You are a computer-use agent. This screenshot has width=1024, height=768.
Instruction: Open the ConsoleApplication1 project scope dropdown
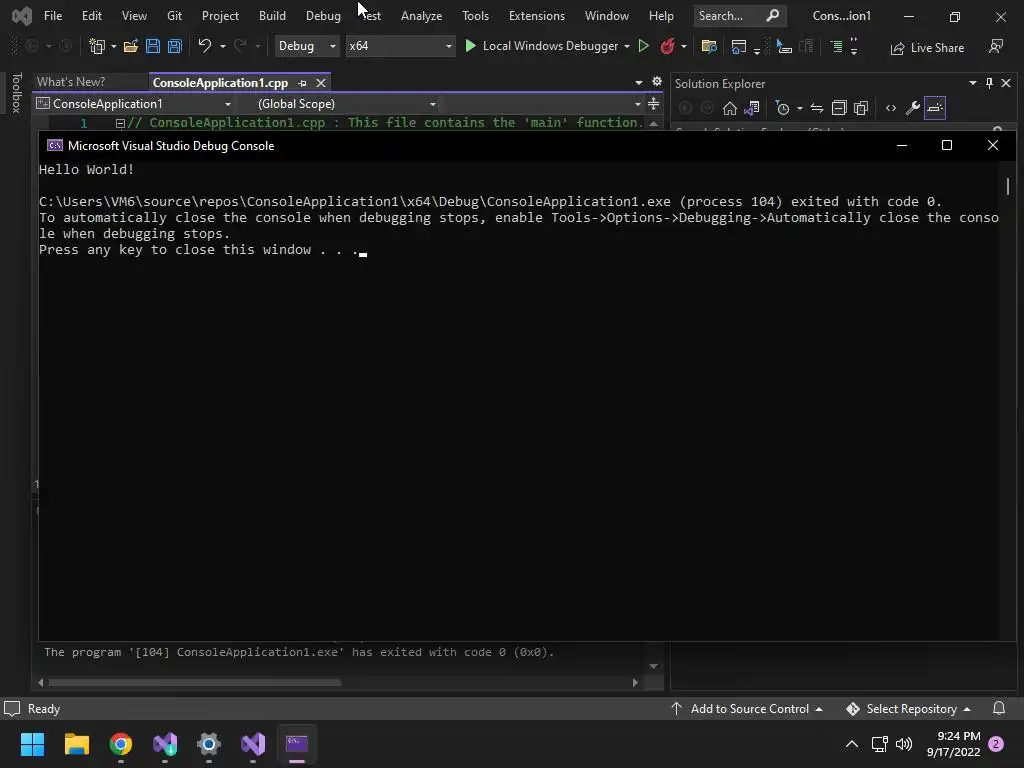(x=135, y=103)
